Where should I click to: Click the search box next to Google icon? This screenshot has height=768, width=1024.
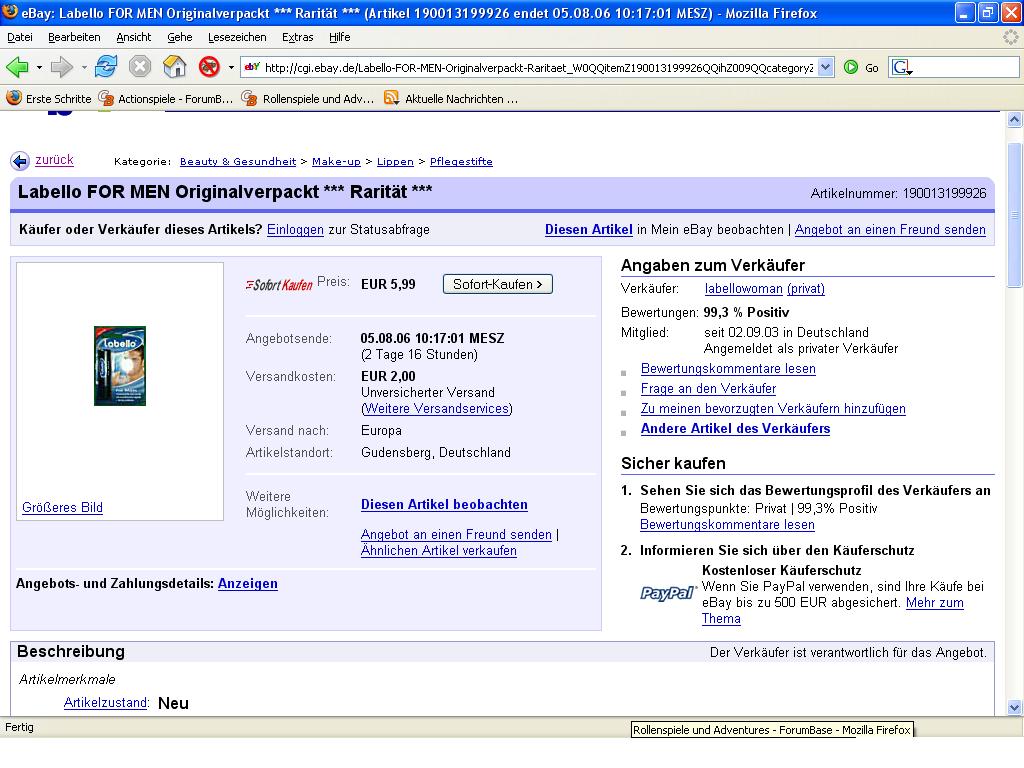(965, 67)
